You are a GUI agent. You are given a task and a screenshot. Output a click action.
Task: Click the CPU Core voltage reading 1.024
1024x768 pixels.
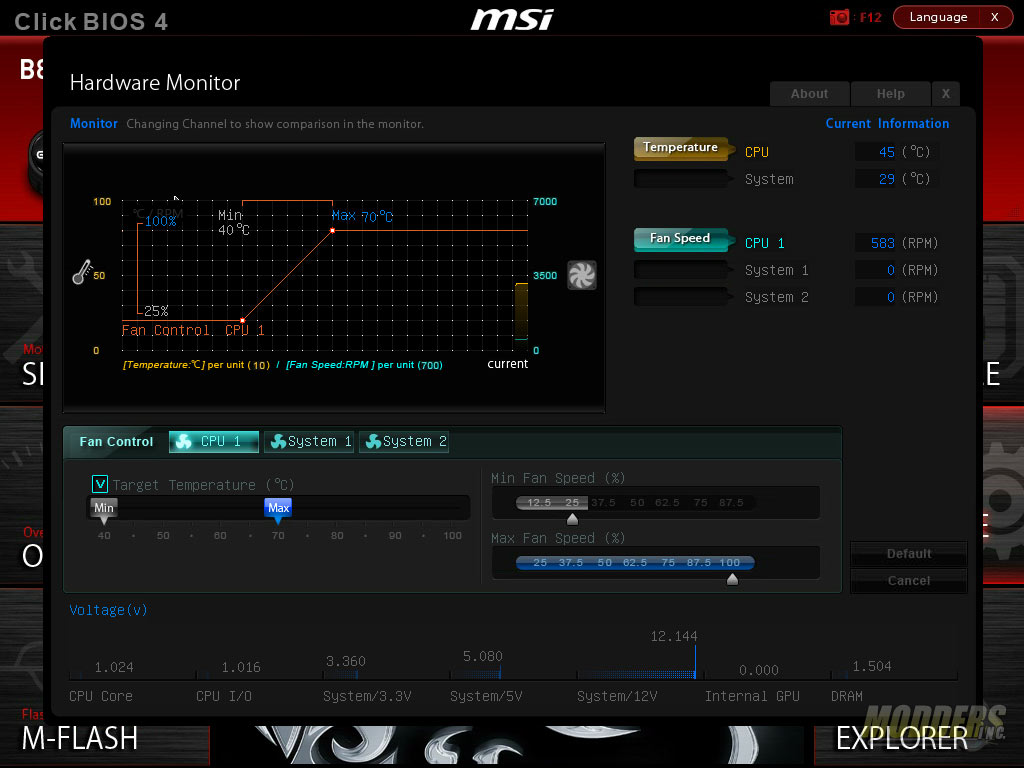point(114,667)
